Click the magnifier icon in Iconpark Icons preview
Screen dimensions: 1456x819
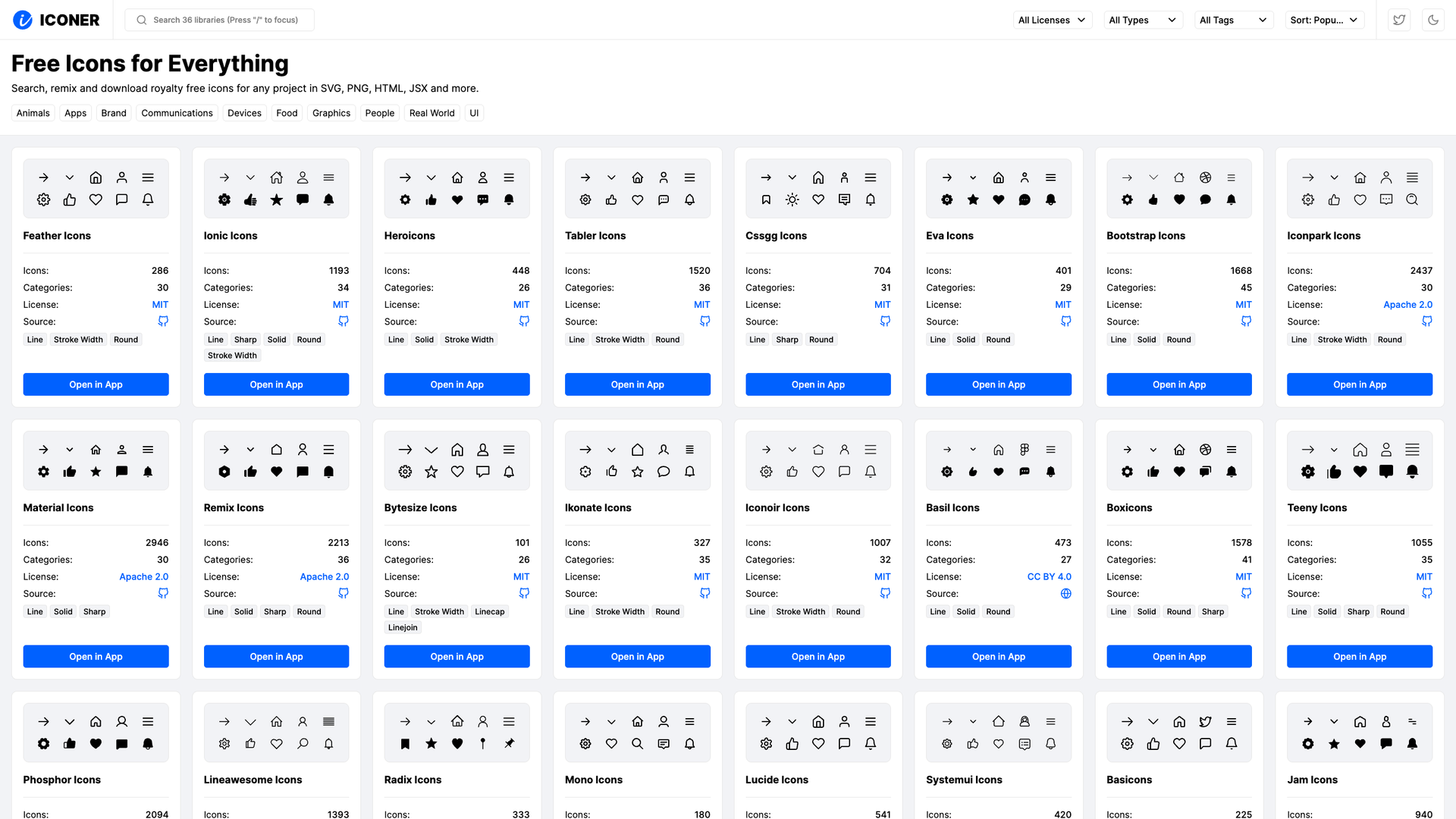point(1412,199)
